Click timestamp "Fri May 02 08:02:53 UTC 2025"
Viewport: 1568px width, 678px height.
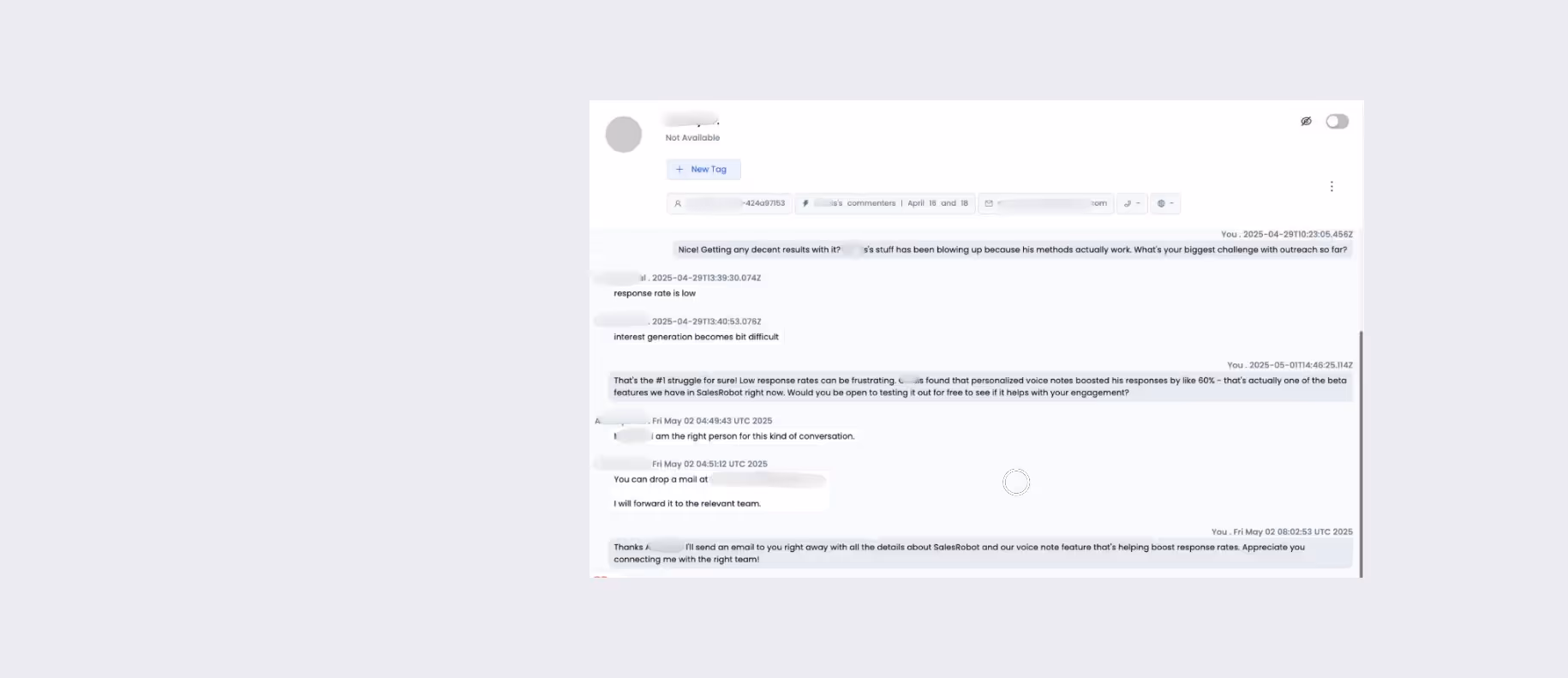coord(1293,532)
